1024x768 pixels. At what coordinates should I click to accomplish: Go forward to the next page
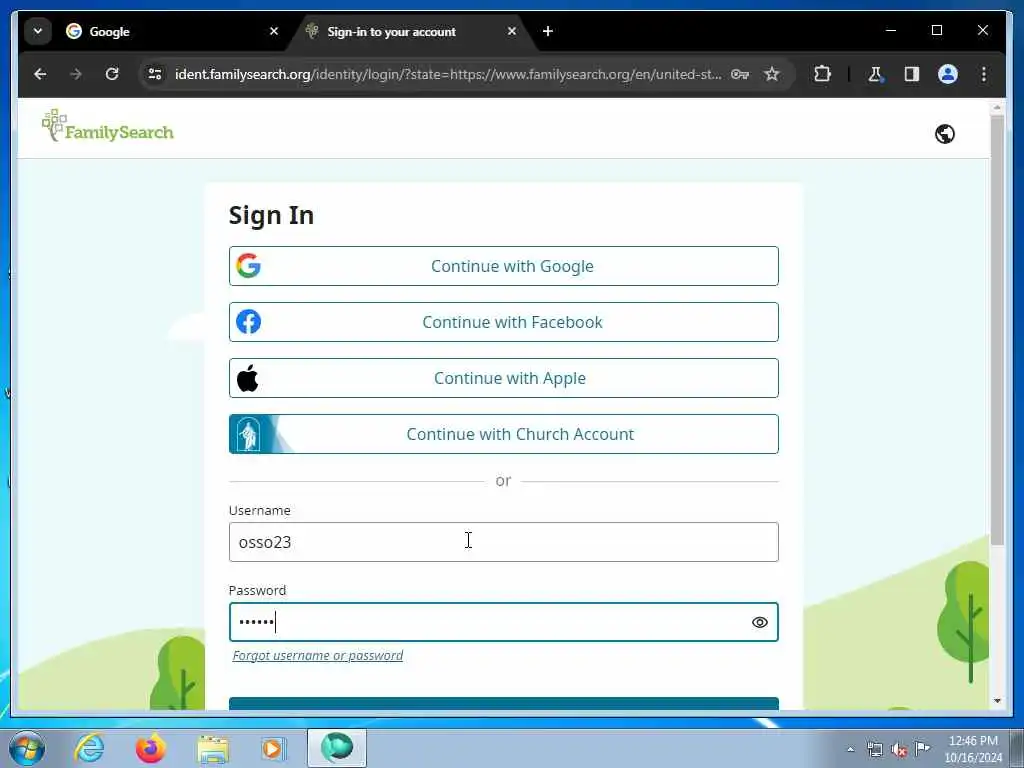point(76,74)
